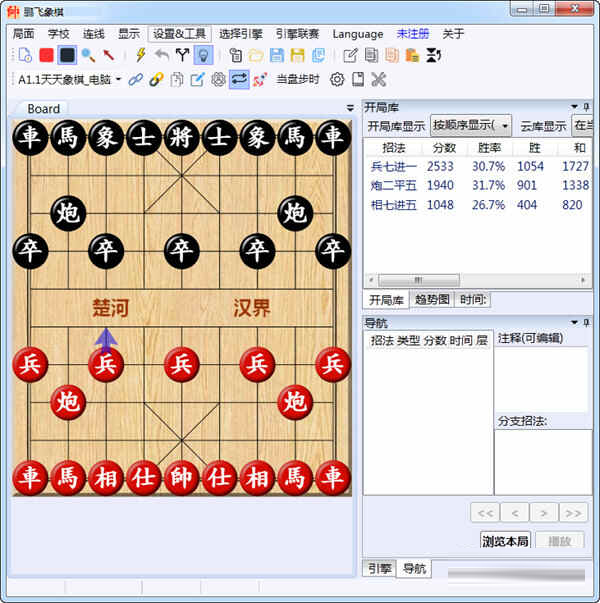Click the undo arrow icon
Viewport: 600px width, 603px height.
(162, 55)
